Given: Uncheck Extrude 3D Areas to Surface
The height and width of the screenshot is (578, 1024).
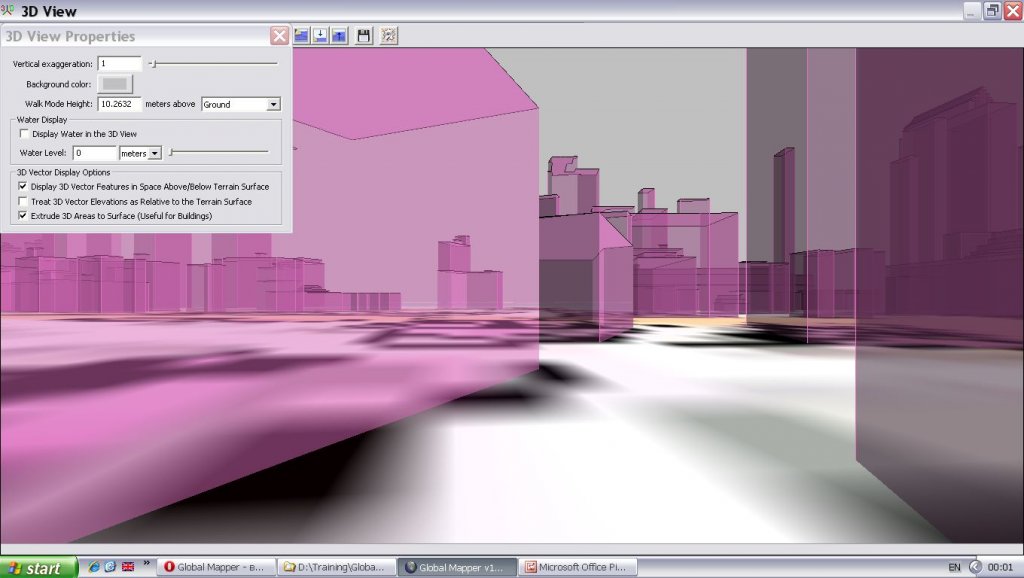Looking at the screenshot, I should point(25,215).
